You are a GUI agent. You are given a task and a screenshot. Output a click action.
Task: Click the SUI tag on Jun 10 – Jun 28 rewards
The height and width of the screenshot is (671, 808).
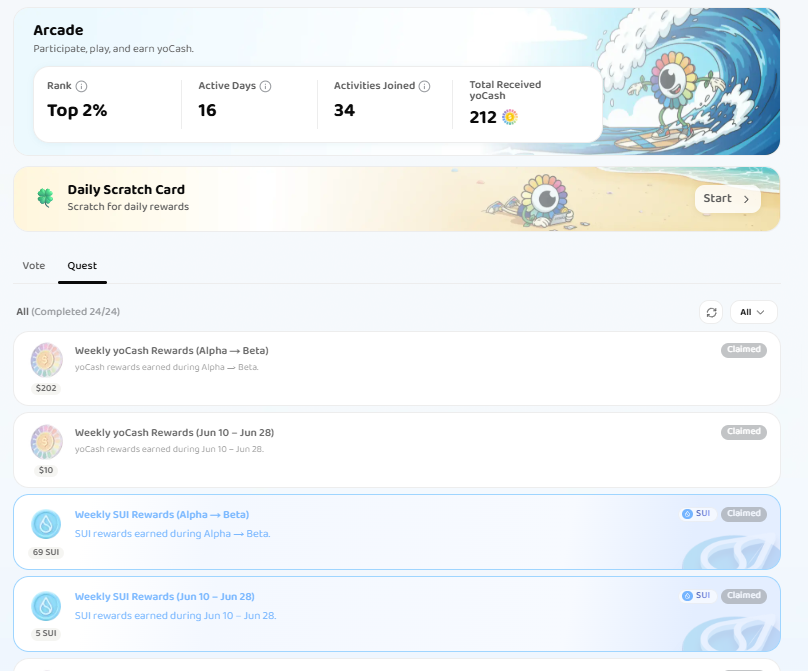(x=697, y=595)
